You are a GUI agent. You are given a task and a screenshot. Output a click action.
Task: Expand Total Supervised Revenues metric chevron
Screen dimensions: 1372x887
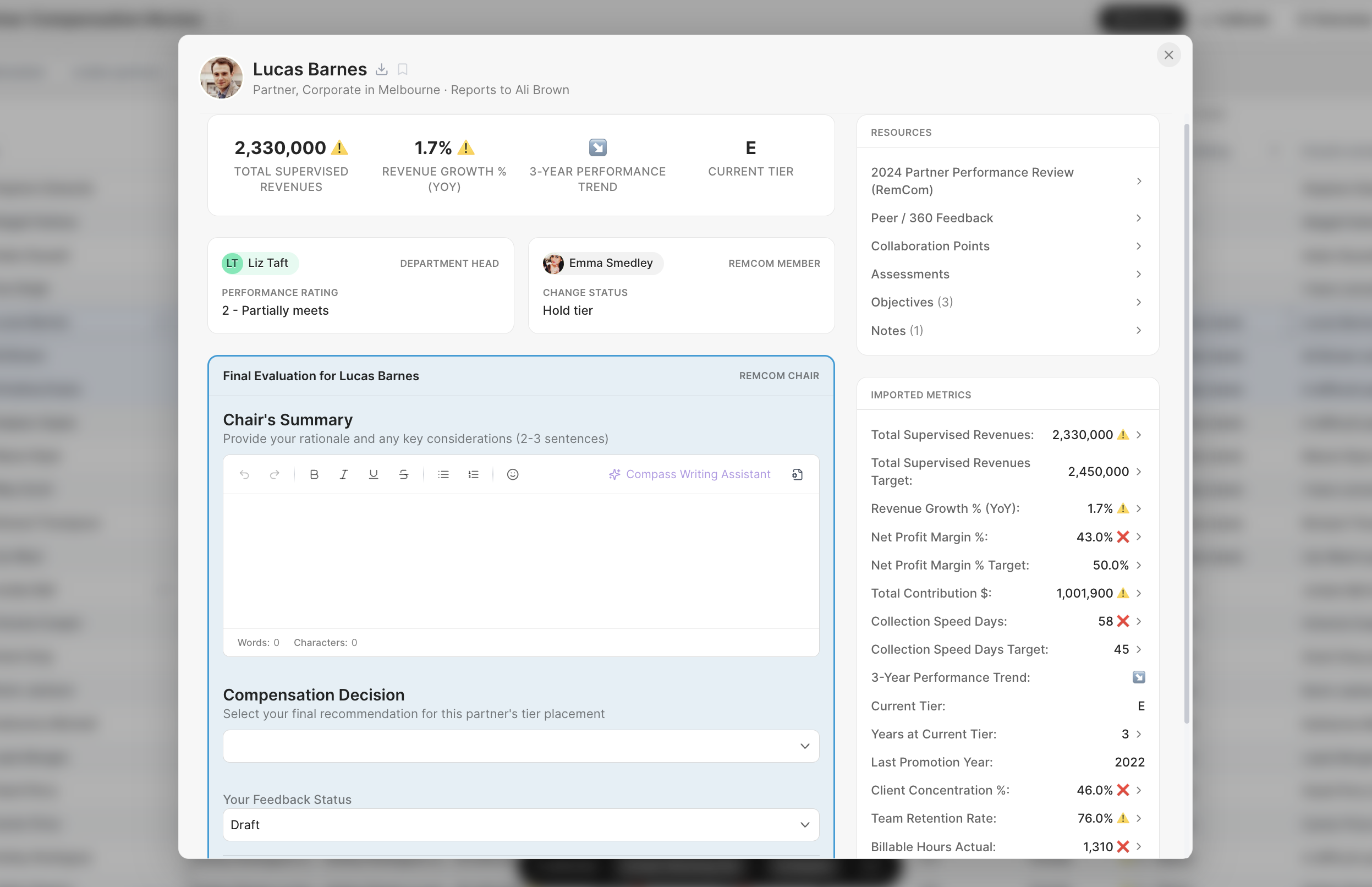point(1138,435)
